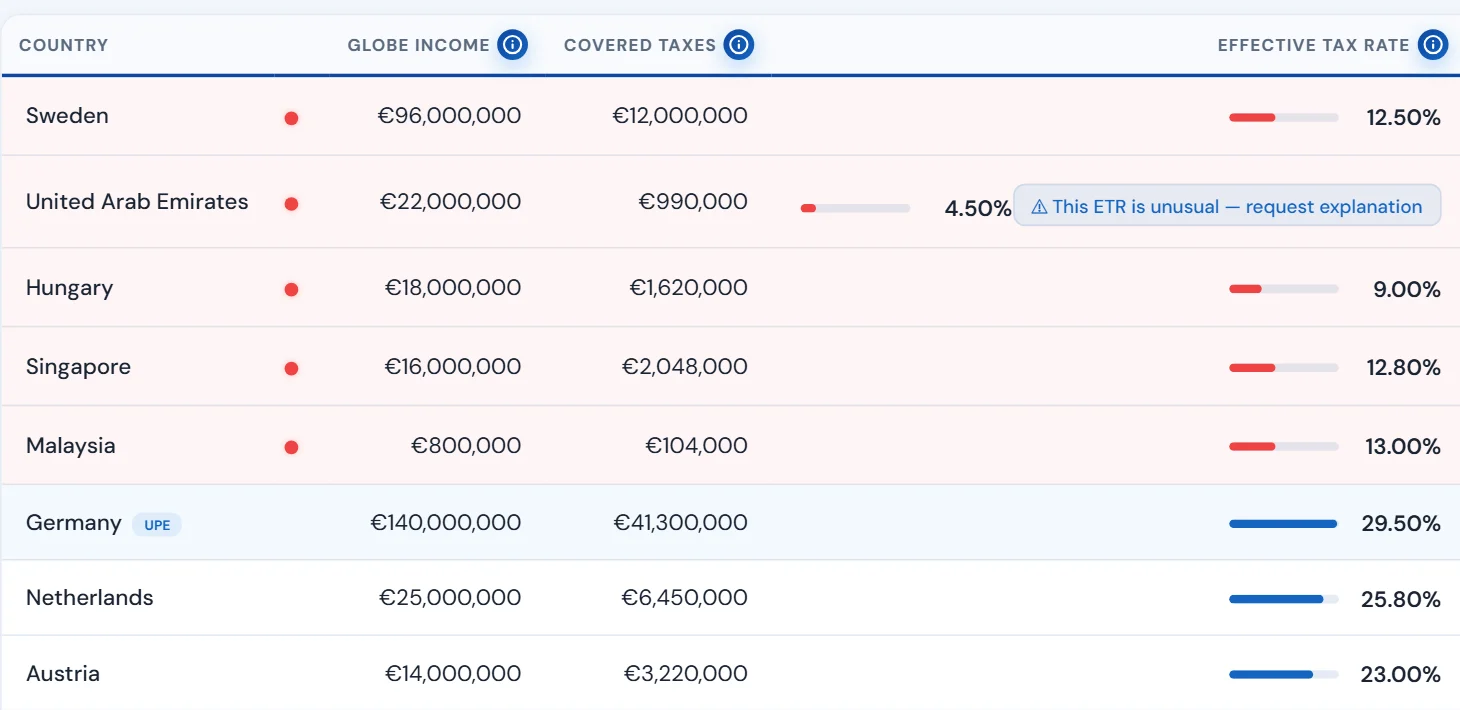Sort by the Country column header
This screenshot has height=710, width=1460.
63,45
